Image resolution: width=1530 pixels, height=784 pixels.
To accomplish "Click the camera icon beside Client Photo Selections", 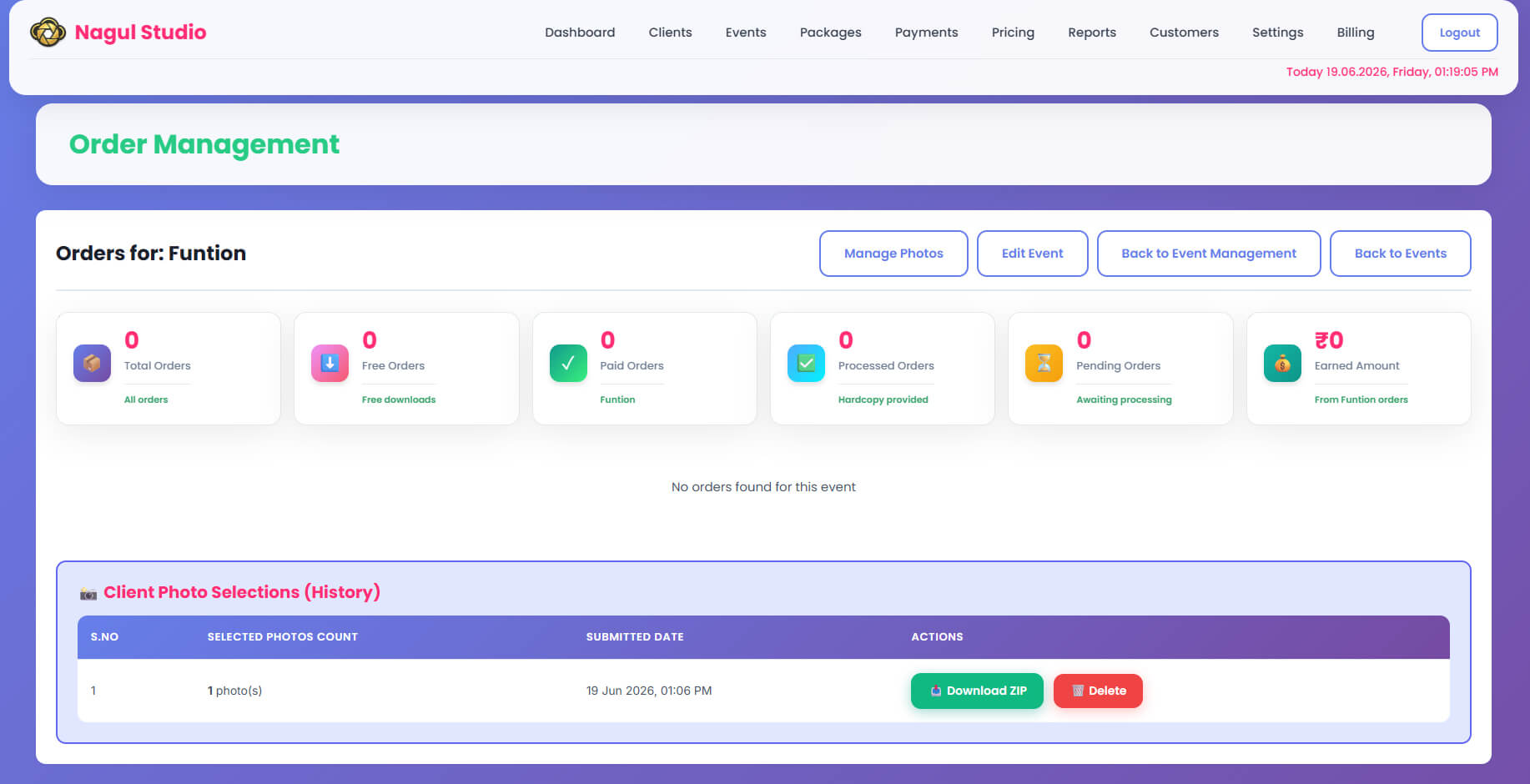I will tap(88, 594).
